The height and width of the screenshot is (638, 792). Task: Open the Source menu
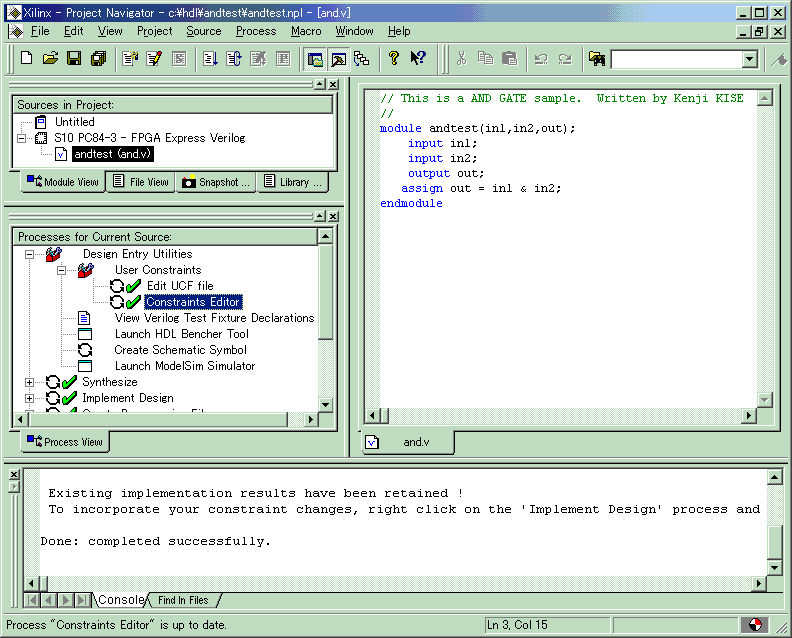[204, 31]
